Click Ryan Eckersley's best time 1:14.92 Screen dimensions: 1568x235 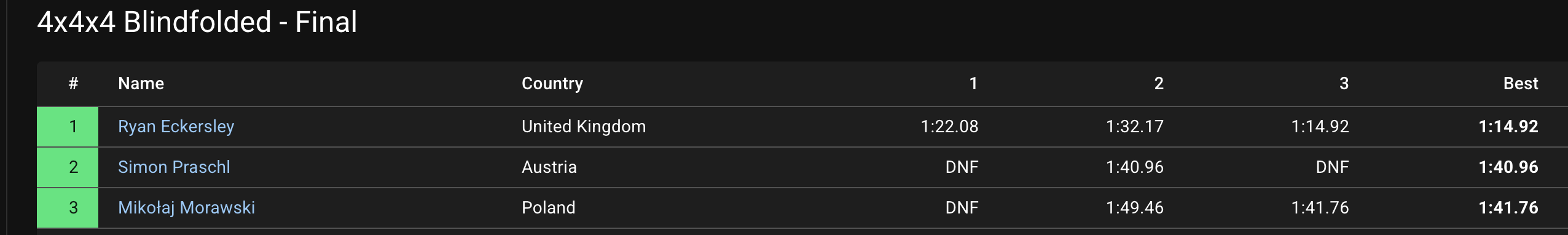click(x=1508, y=127)
